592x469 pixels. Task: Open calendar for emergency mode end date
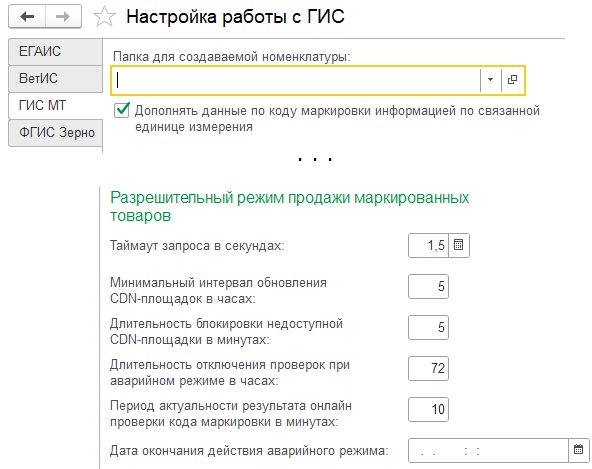coord(578,450)
